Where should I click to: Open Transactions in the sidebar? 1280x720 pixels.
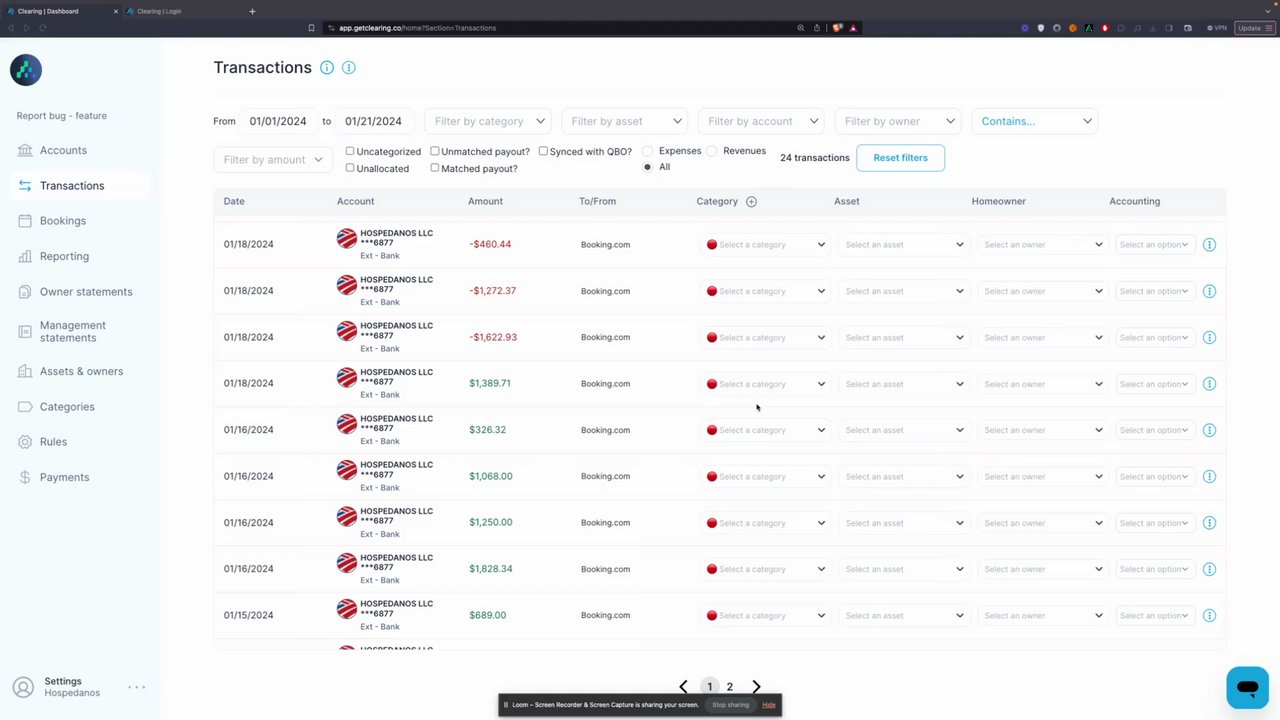81,186
